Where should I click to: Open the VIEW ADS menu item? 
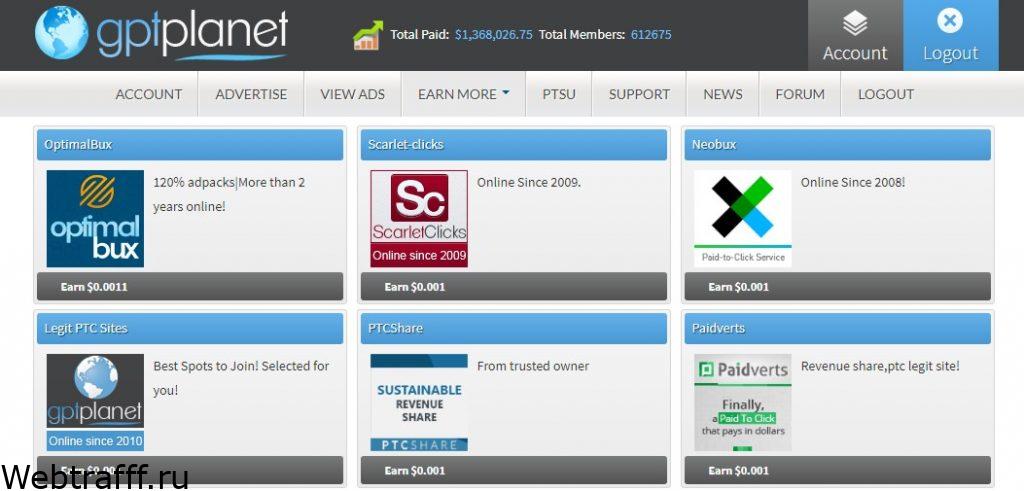click(353, 94)
